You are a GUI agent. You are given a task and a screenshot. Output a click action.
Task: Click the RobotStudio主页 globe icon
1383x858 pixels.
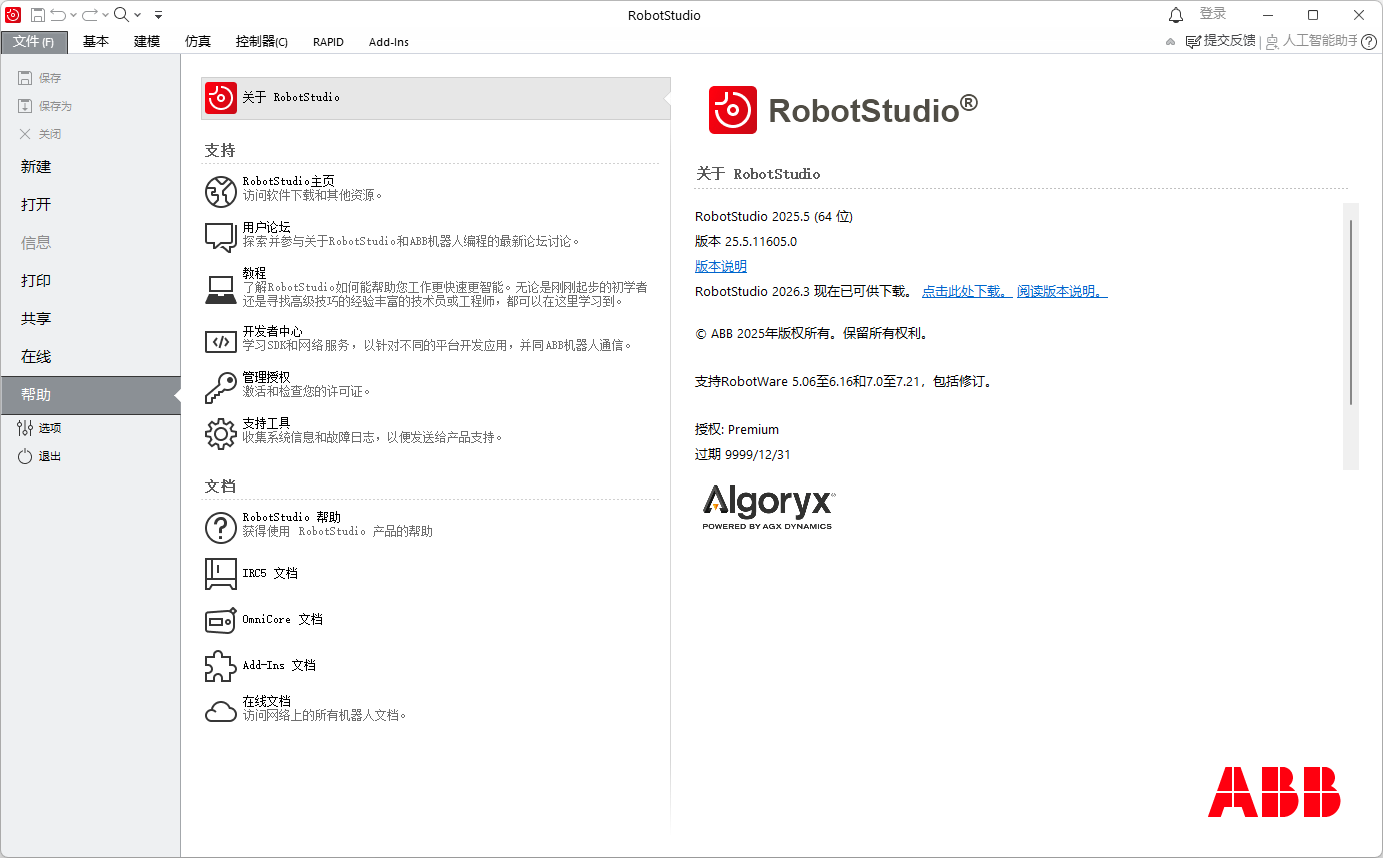[220, 191]
